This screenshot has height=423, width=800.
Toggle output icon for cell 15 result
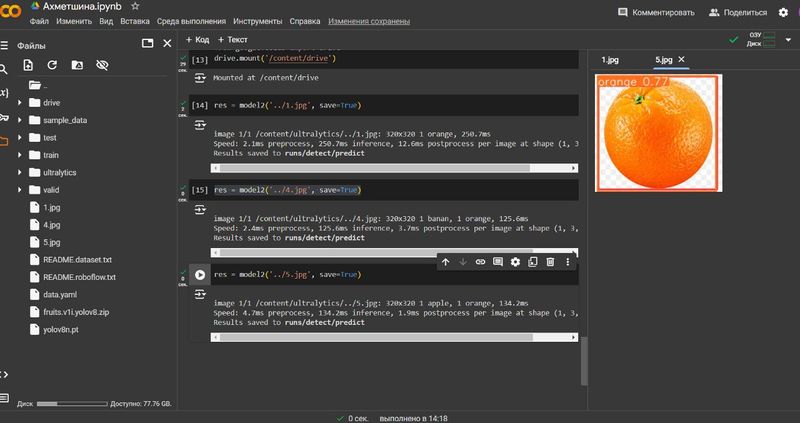200,210
